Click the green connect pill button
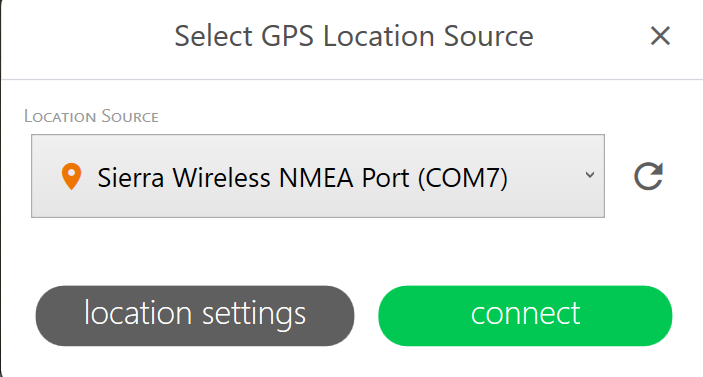The image size is (703, 377). click(525, 316)
